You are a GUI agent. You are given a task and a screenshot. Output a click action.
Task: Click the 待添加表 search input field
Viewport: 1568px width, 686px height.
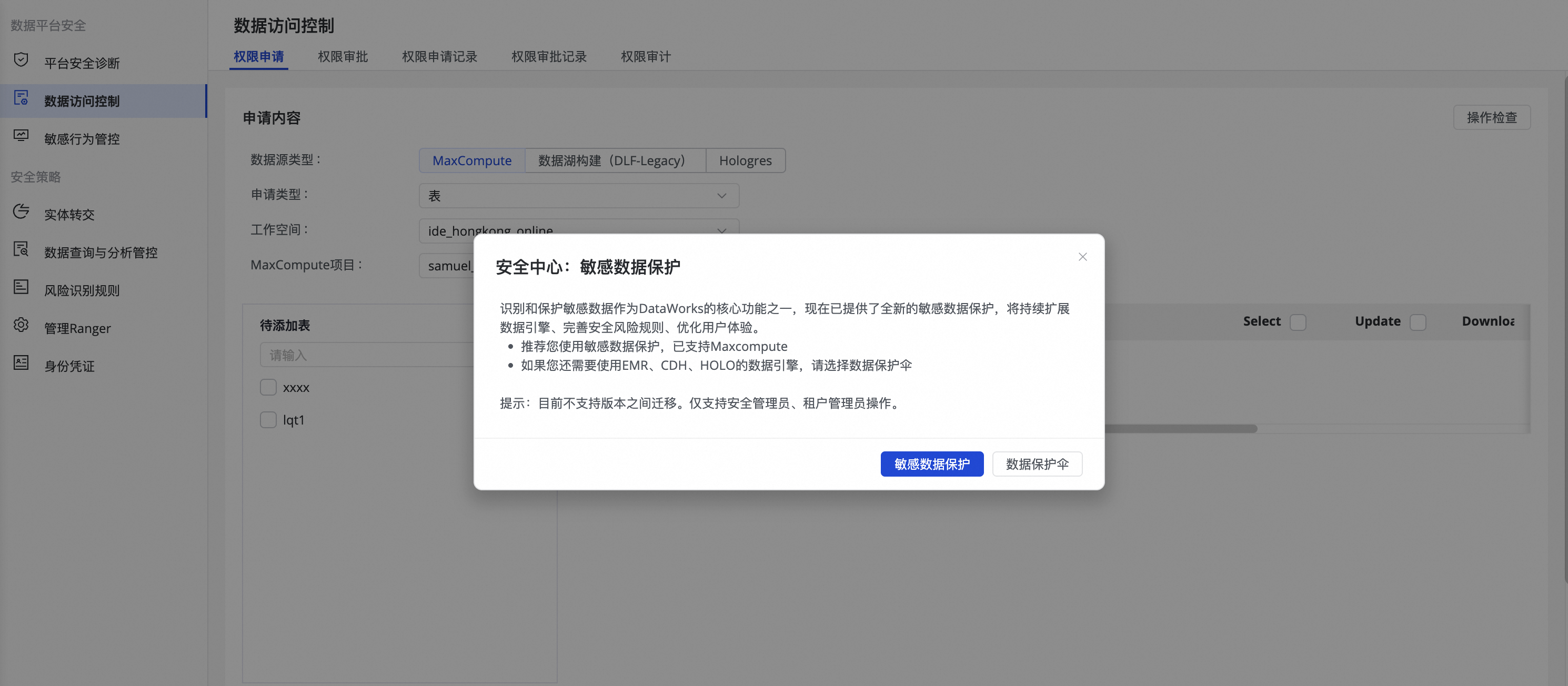[367, 354]
